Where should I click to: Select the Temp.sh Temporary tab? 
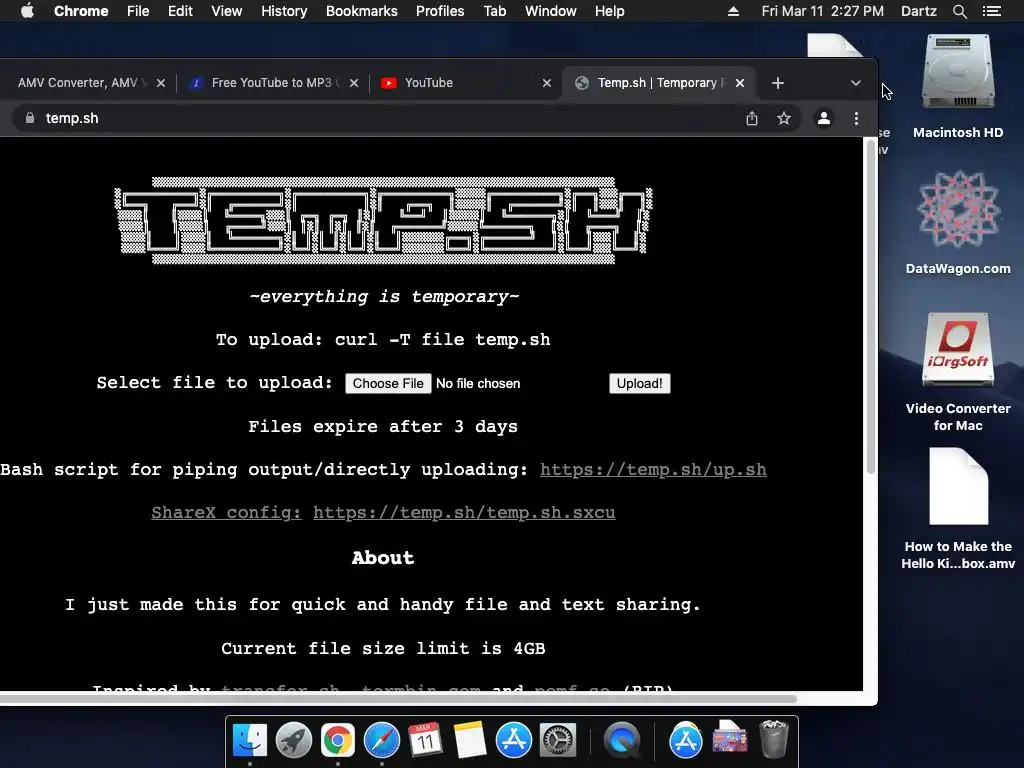point(656,83)
